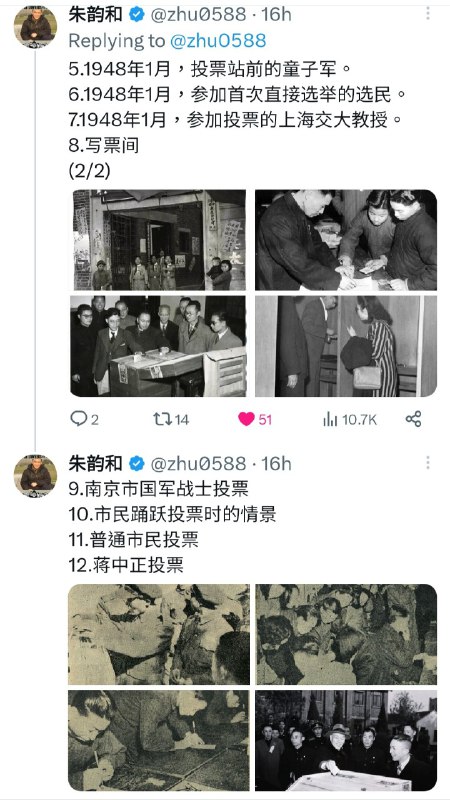This screenshot has width=450, height=800.
Task: Open more options on the second tweet
Action: [x=428, y=463]
